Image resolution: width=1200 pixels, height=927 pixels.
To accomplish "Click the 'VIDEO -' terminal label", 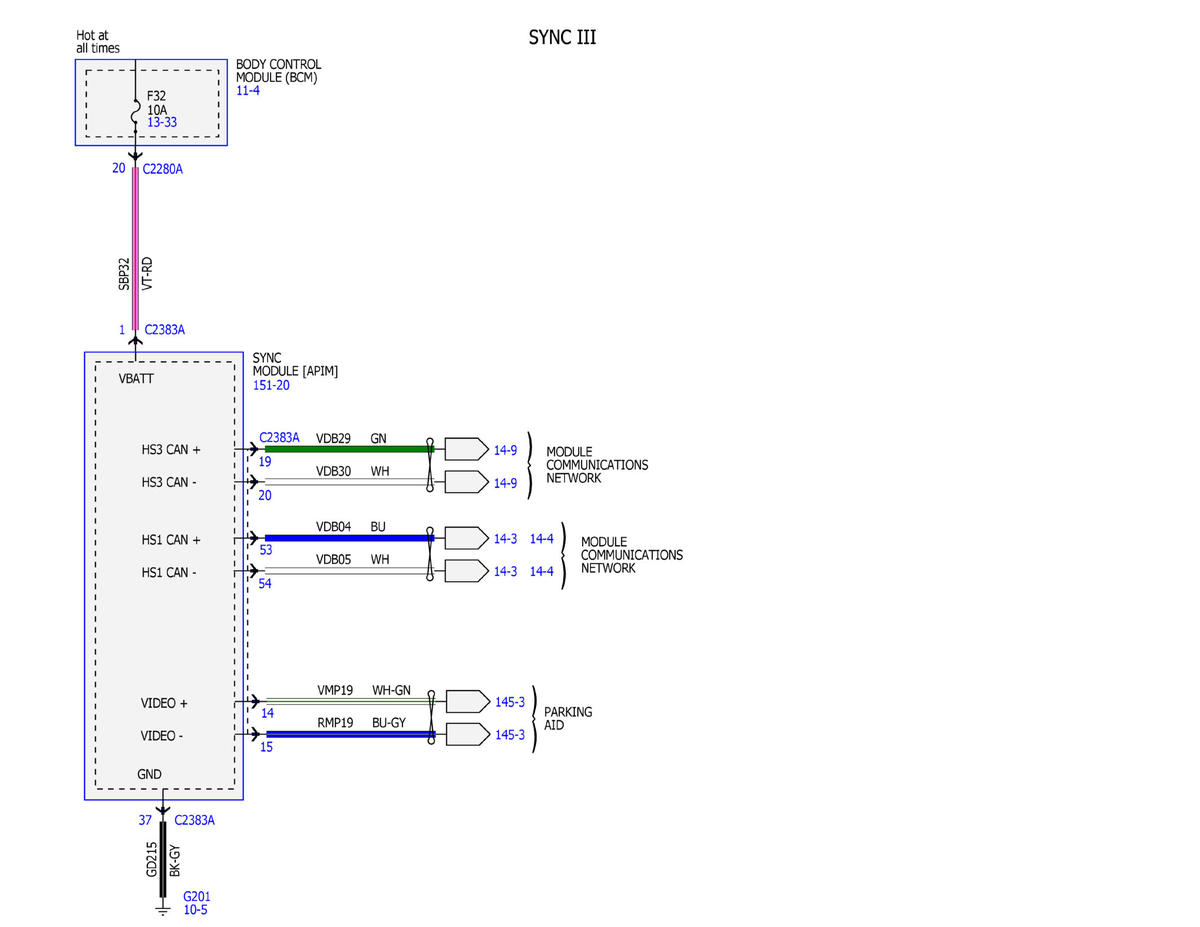I will click(x=163, y=736).
